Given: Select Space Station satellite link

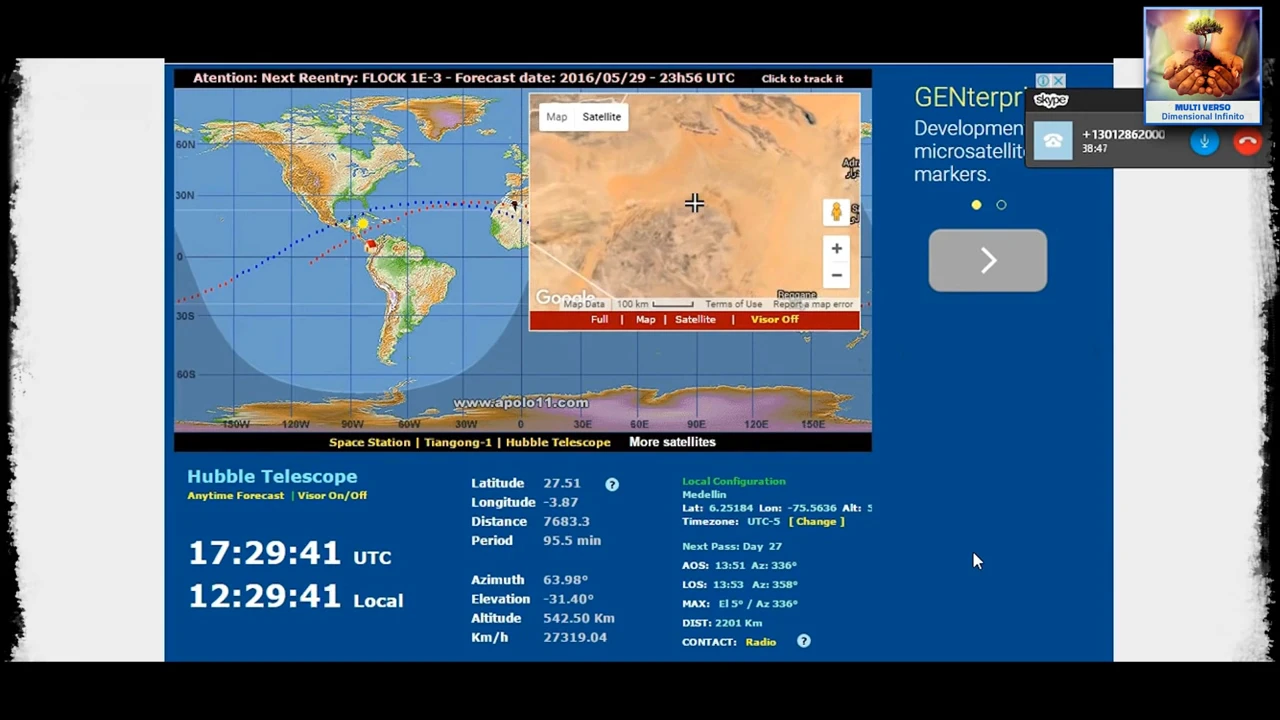Looking at the screenshot, I should coord(370,442).
